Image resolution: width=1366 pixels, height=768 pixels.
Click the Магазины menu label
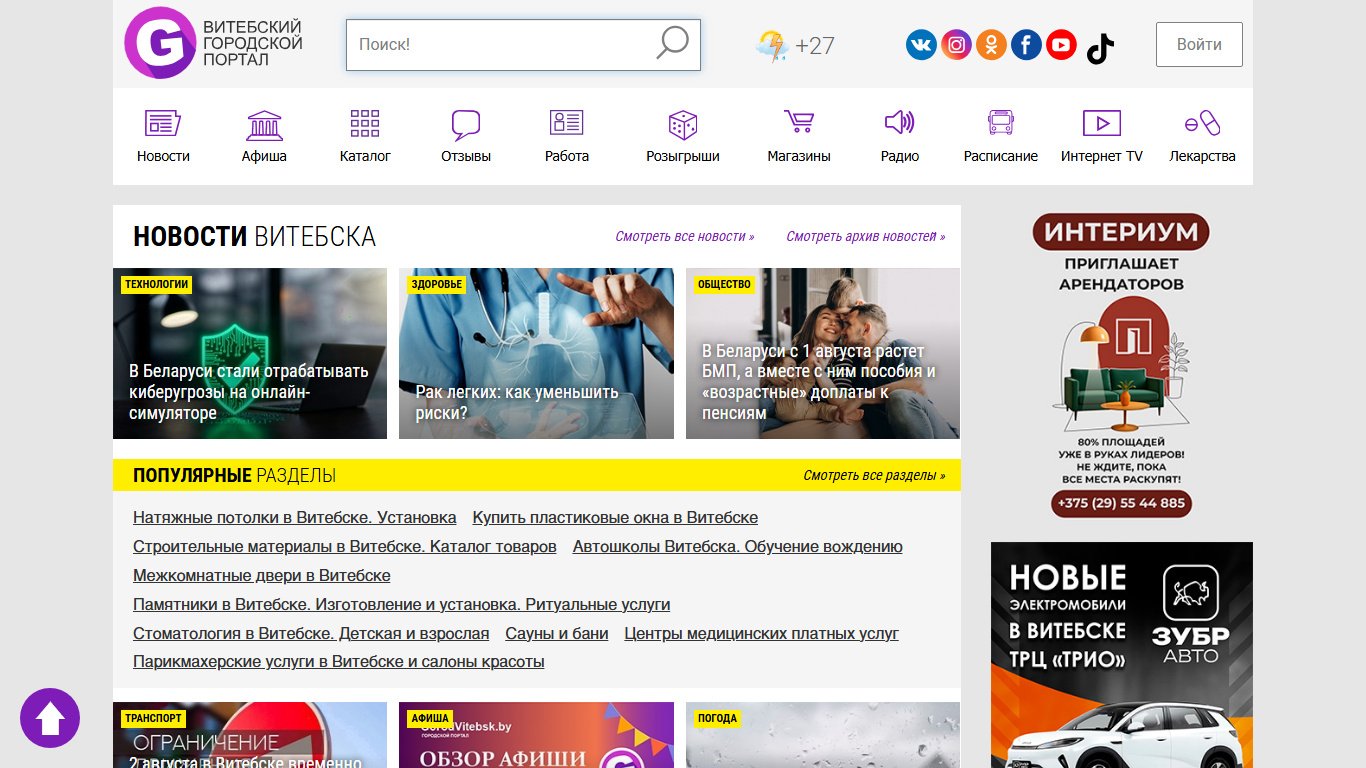click(799, 156)
